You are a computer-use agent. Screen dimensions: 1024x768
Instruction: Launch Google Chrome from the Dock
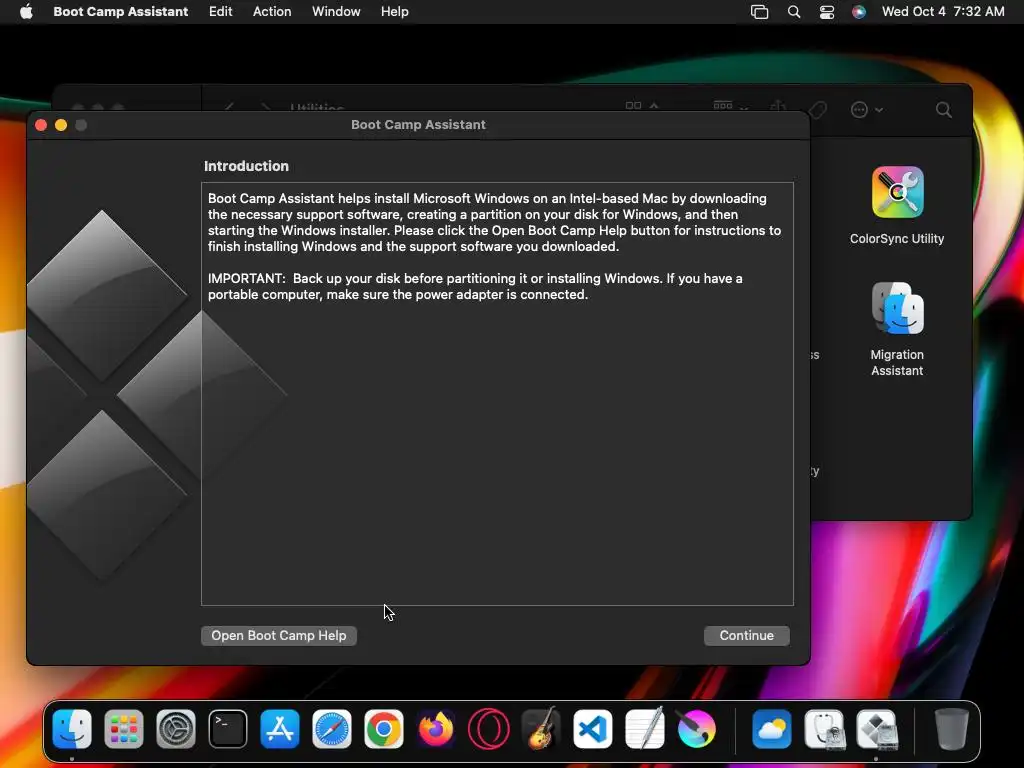coord(384,729)
